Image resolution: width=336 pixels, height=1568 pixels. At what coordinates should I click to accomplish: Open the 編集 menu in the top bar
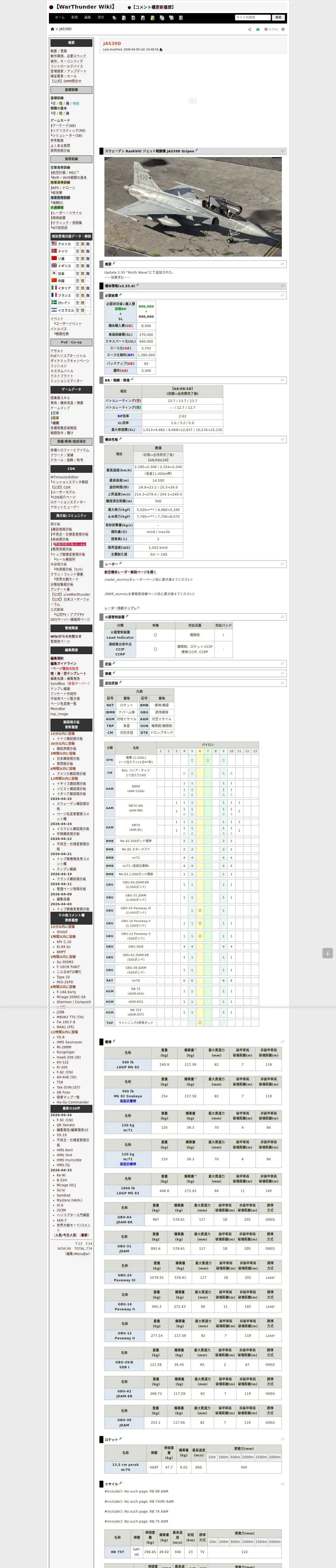(x=88, y=18)
